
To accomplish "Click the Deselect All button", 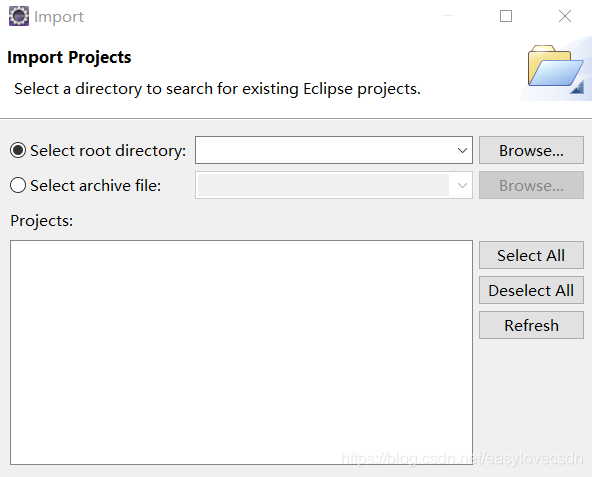I will click(531, 290).
